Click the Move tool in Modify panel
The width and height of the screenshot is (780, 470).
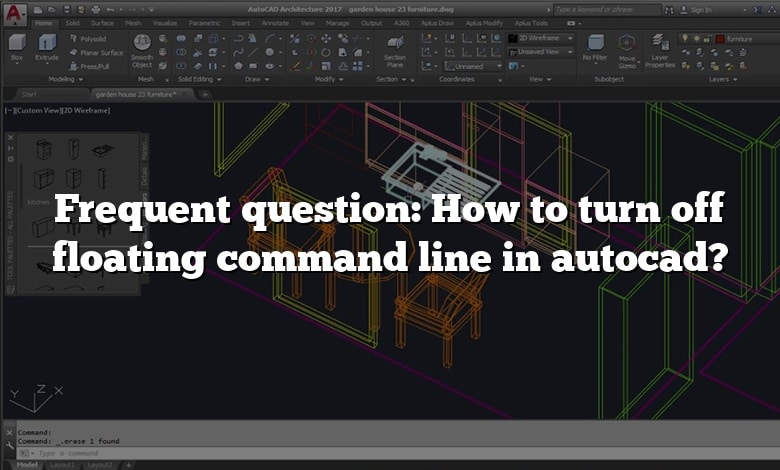click(x=326, y=38)
